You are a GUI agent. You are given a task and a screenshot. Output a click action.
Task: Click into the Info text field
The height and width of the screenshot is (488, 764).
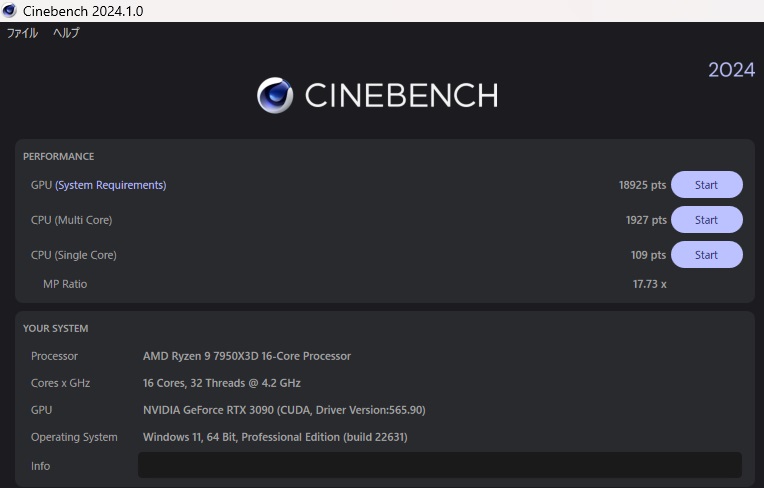439,465
